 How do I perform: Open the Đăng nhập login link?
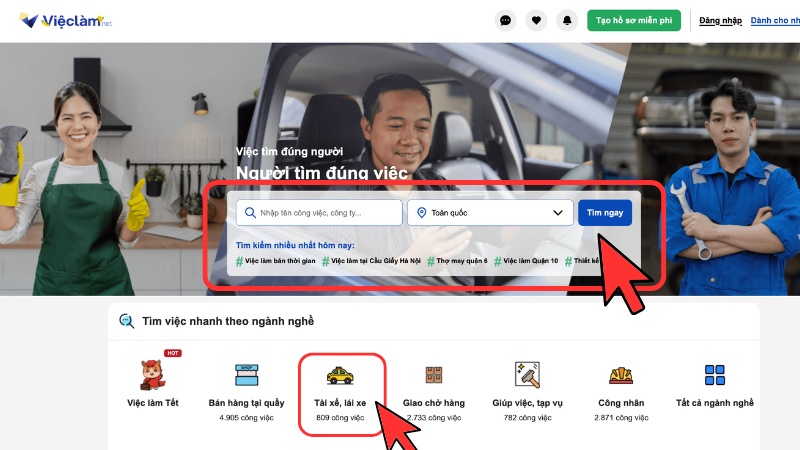point(720,20)
